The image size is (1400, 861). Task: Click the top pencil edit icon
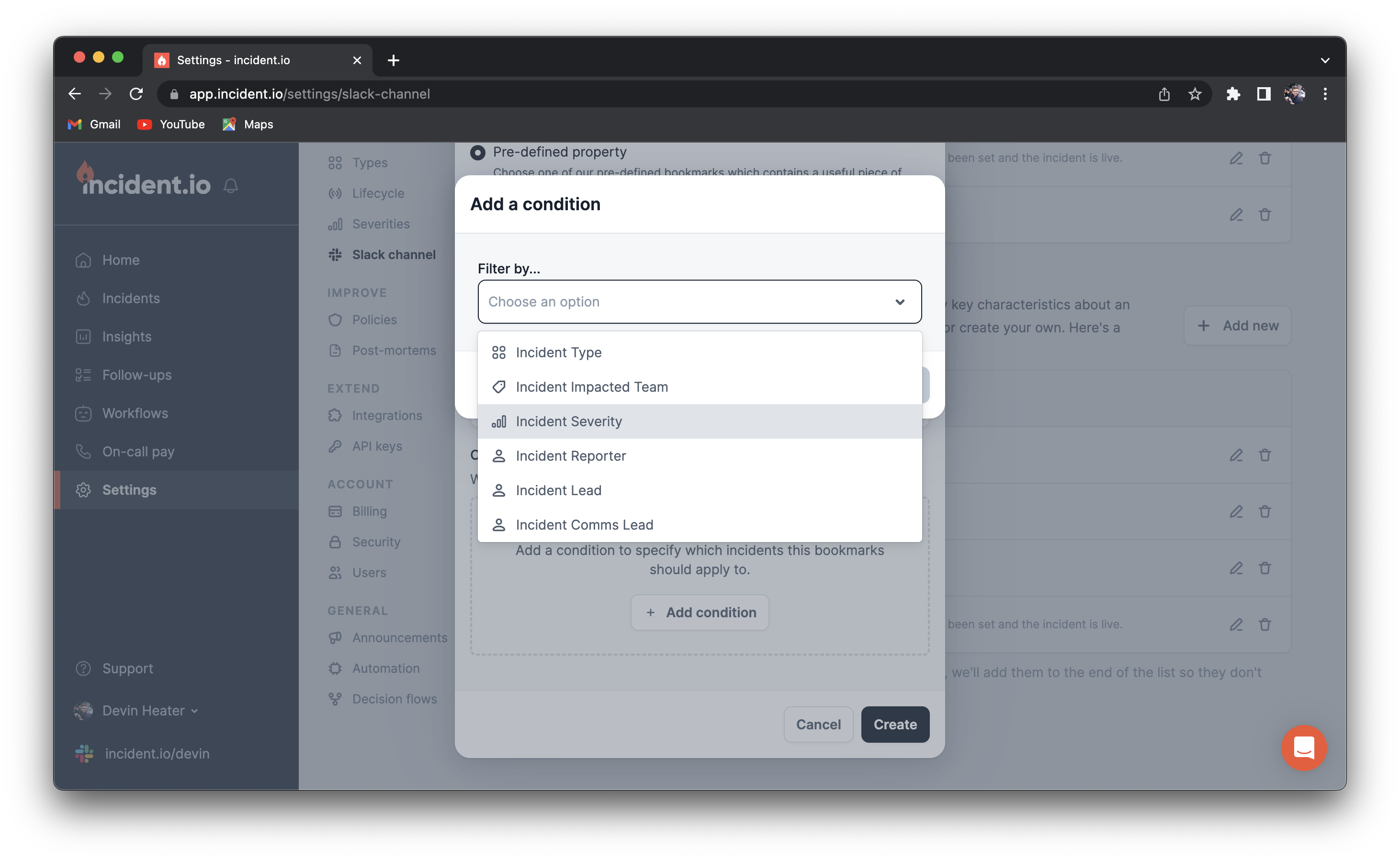point(1235,159)
